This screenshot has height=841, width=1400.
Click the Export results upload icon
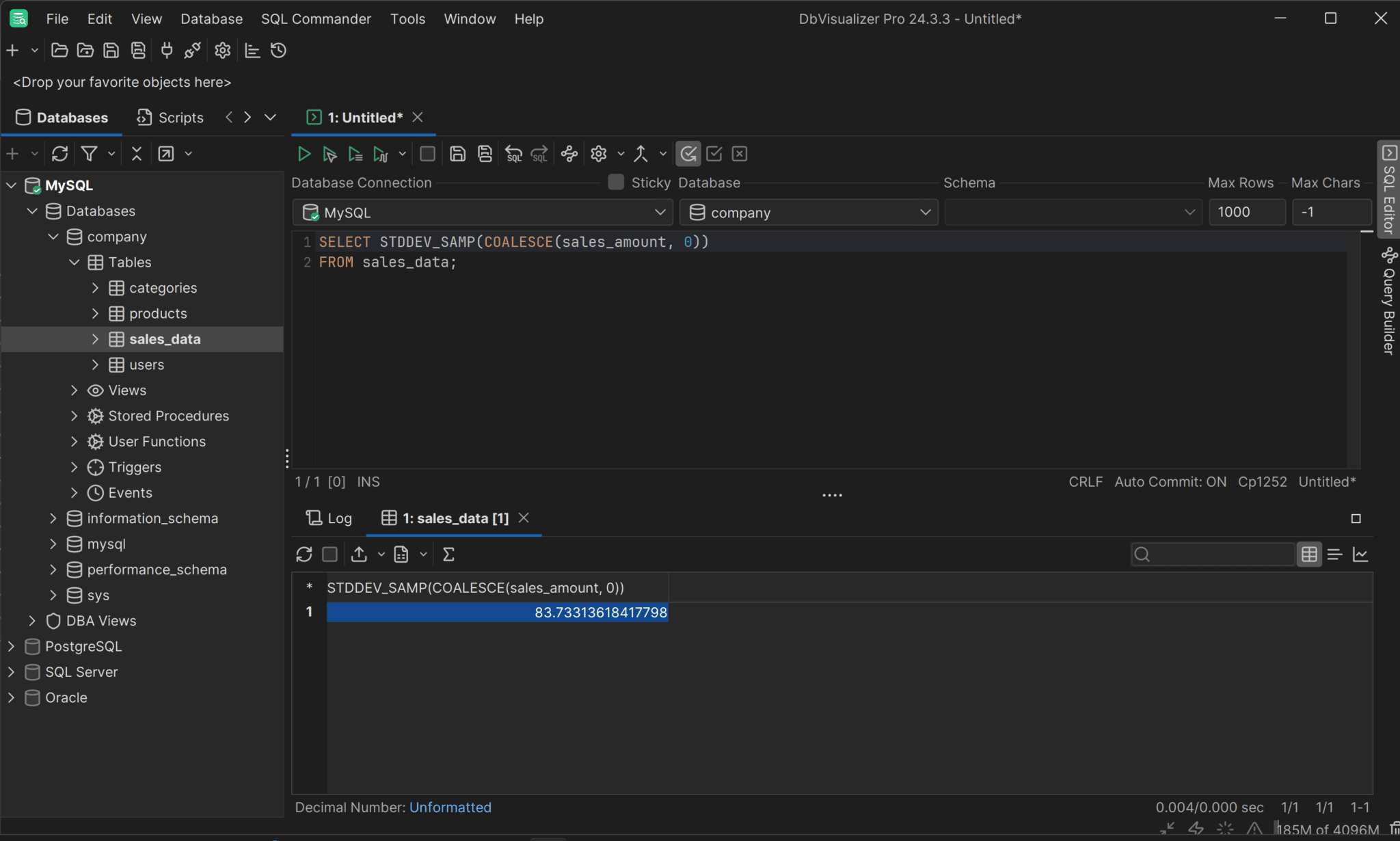(359, 555)
